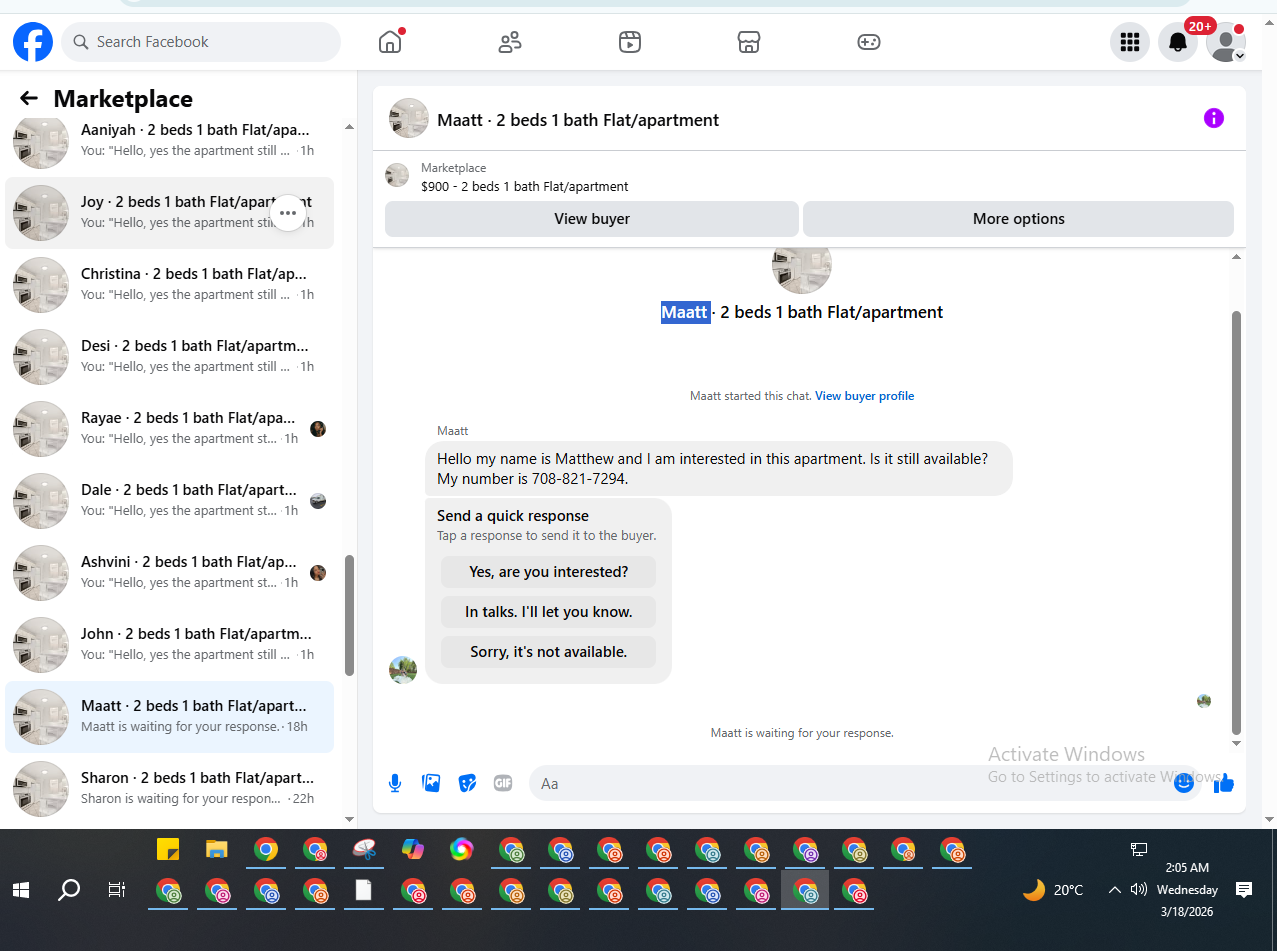1277x951 pixels.
Task: Open the Sharon conversation
Action: (169, 789)
